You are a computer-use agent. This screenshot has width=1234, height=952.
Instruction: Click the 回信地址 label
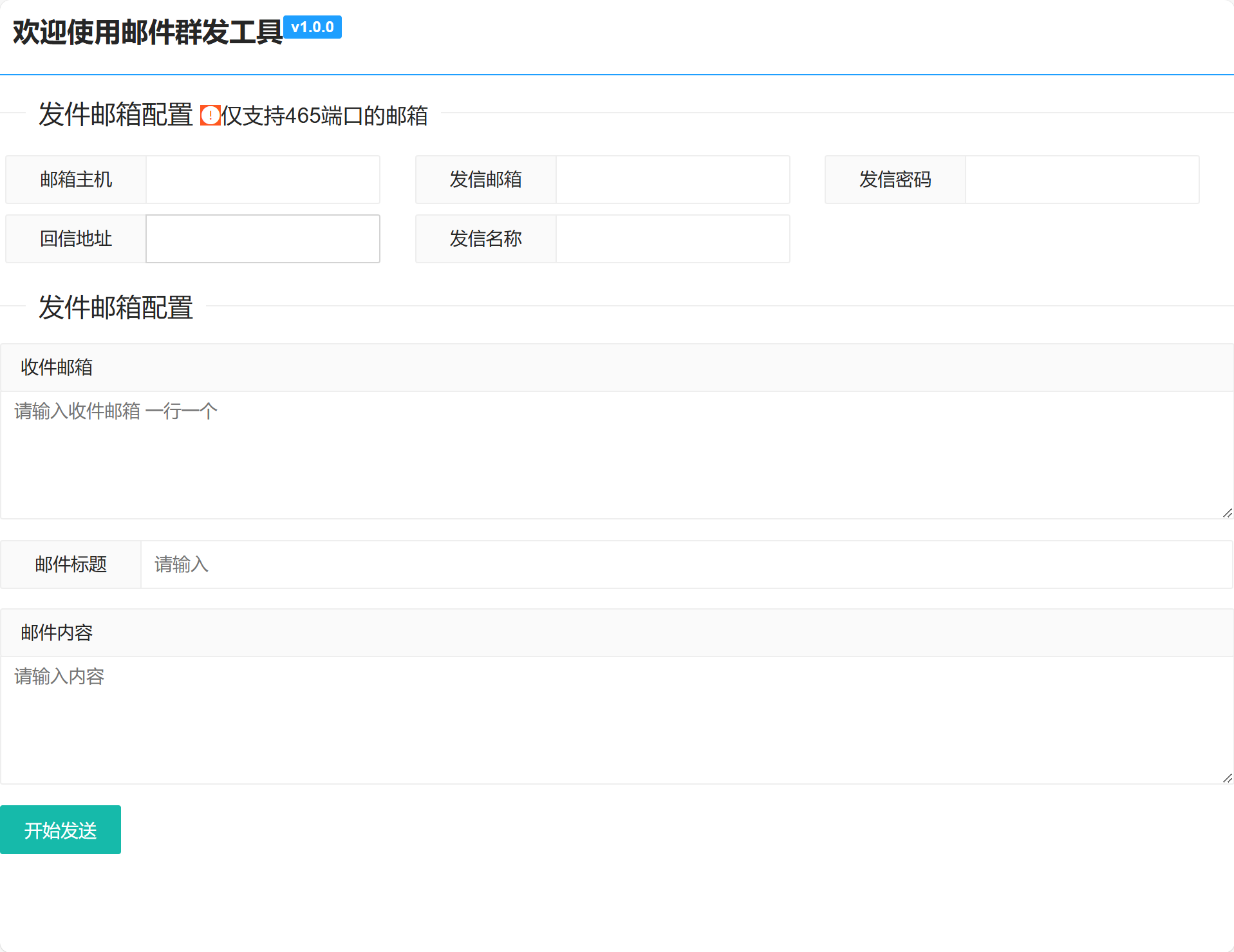76,239
